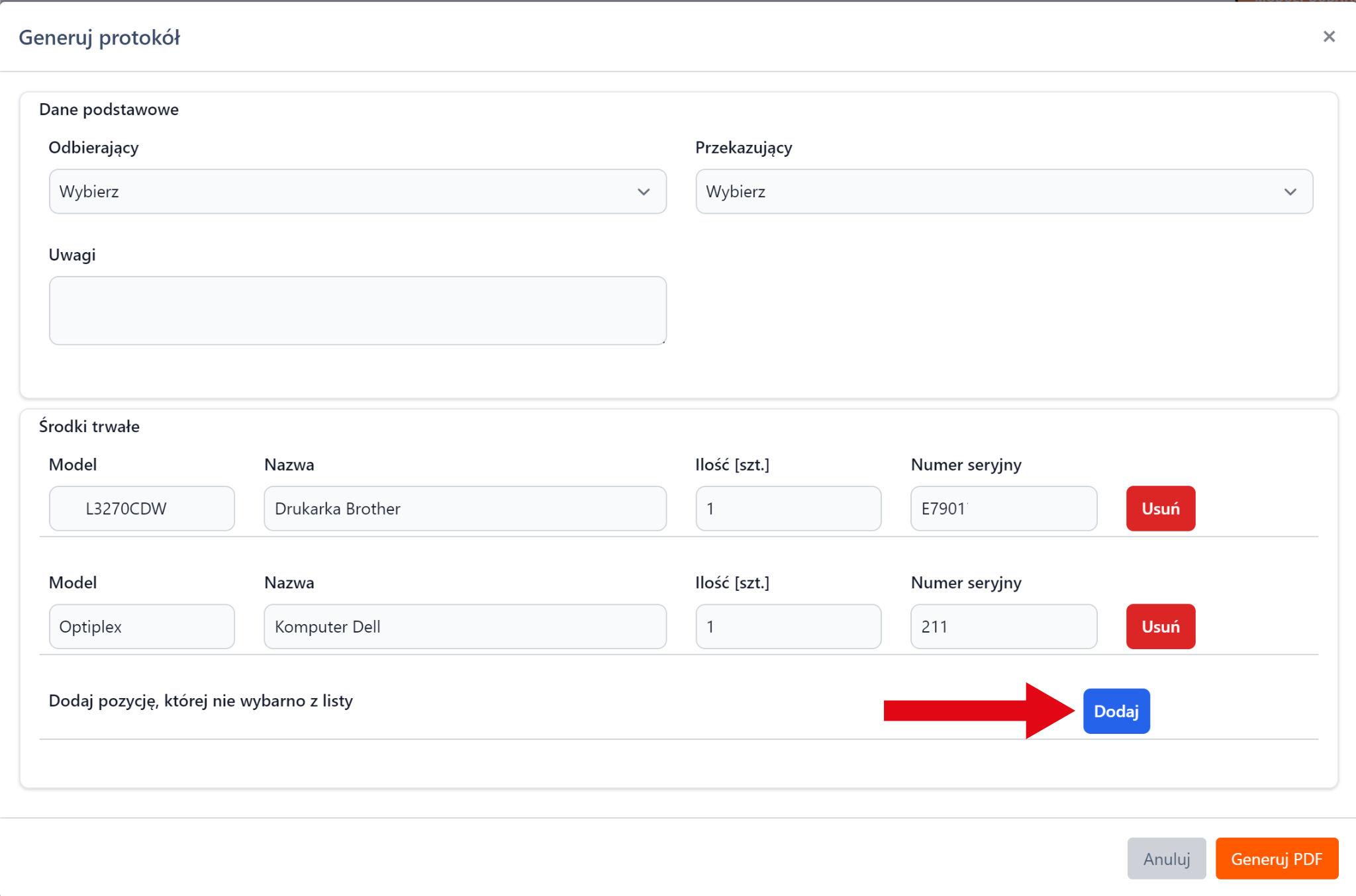
Task: Click the Uwagi text area resize handle
Action: coord(663,341)
